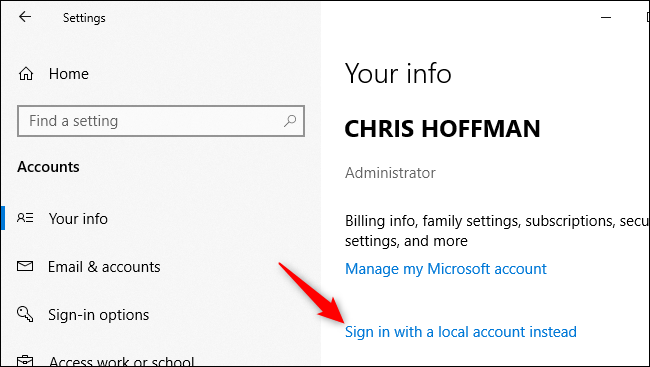Click Sign in with a local account instead

coord(461,332)
